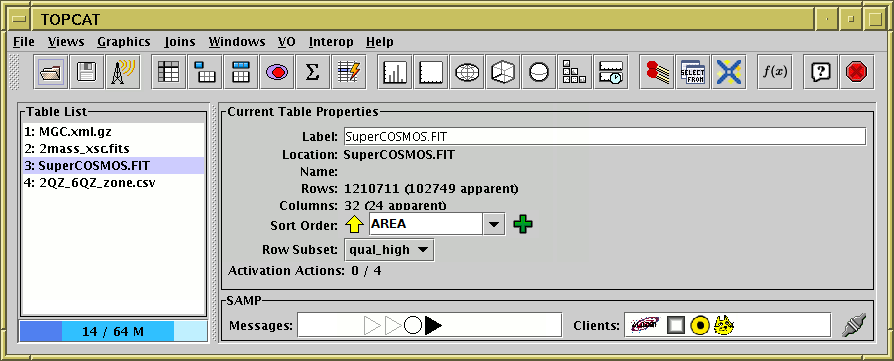This screenshot has height=361, width=894.
Task: Open the Interop menu
Action: point(331,42)
